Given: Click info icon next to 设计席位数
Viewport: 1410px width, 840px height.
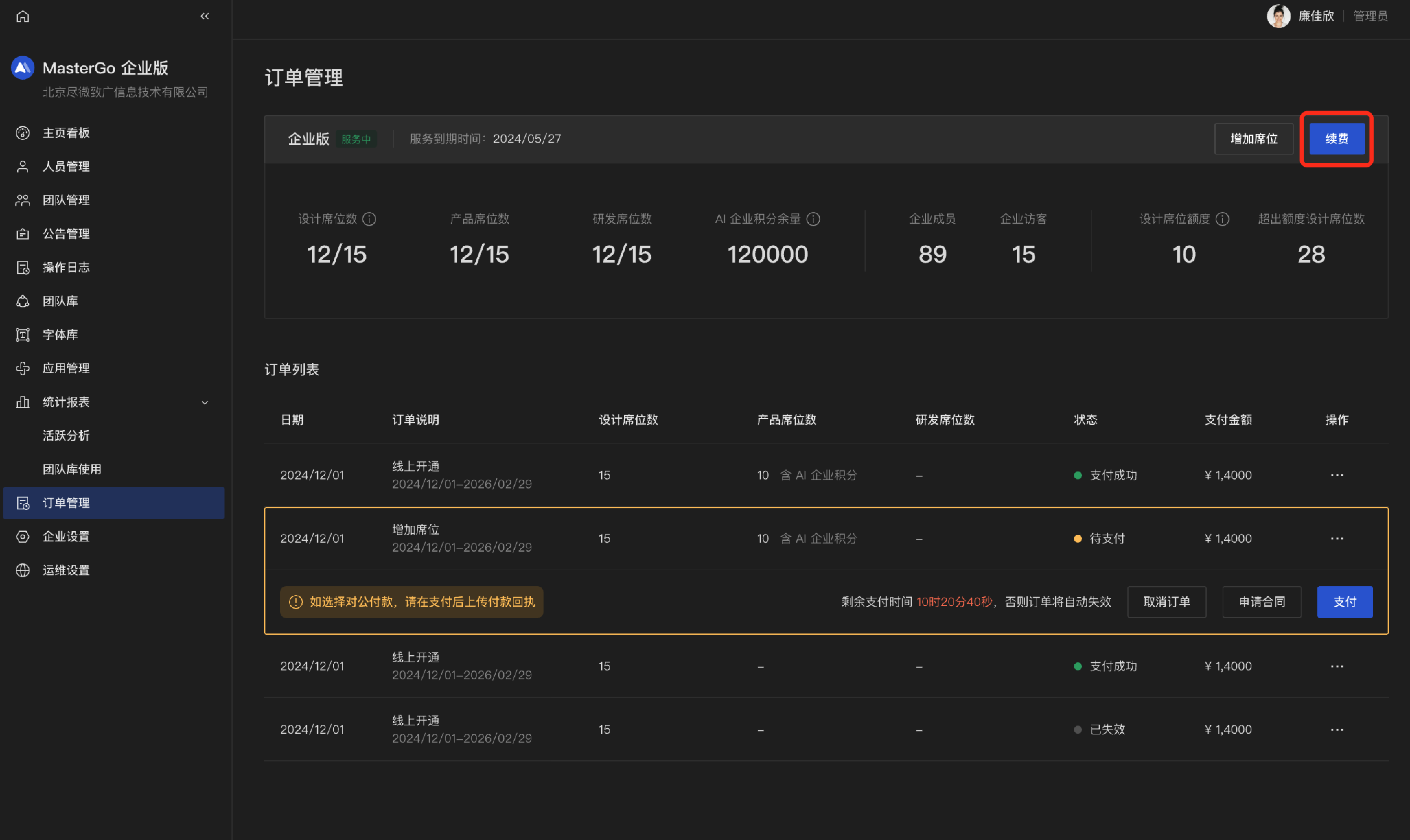Looking at the screenshot, I should click(x=369, y=219).
